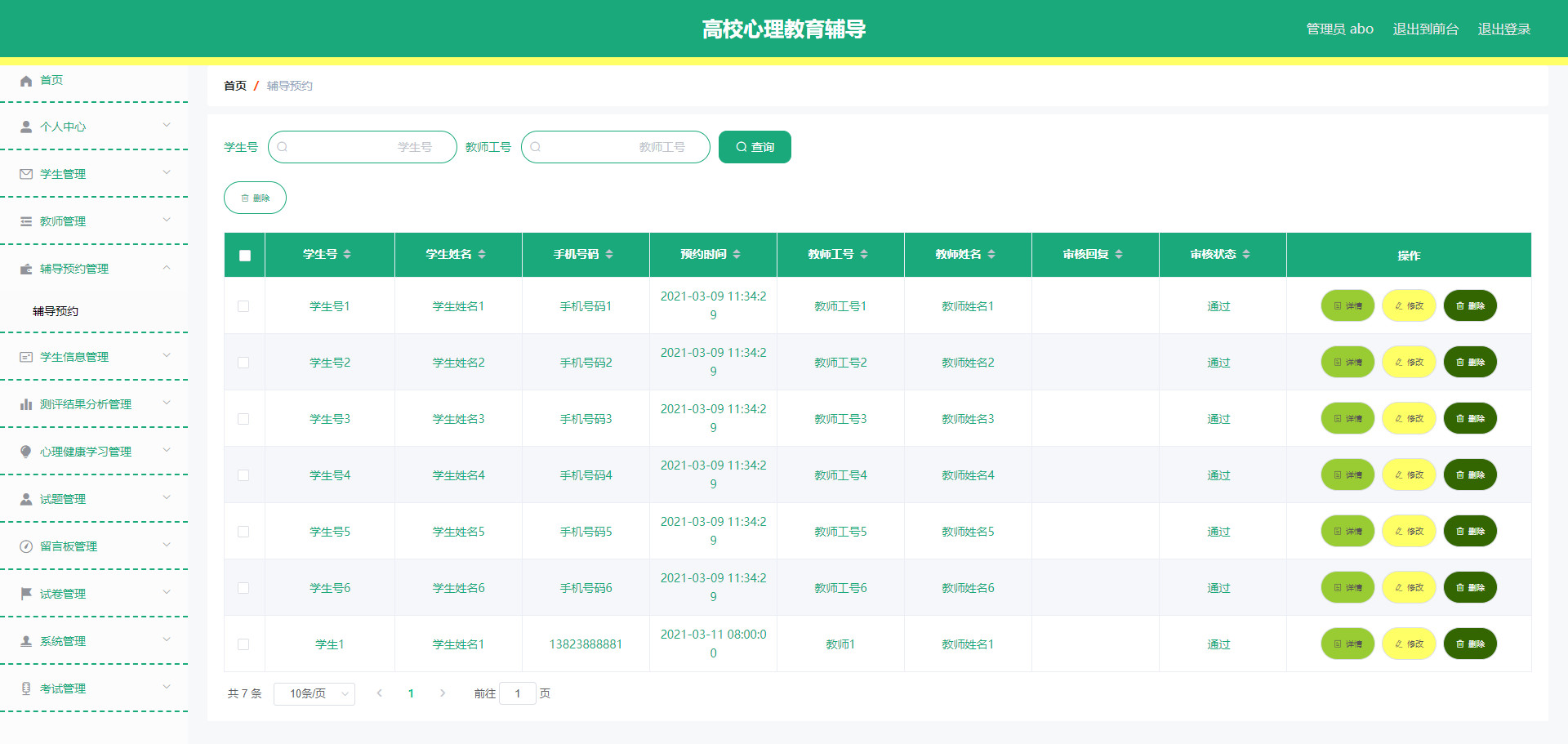The image size is (1568, 744).
Task: Sort by 手机号码 column arrows
Action: pos(609,255)
